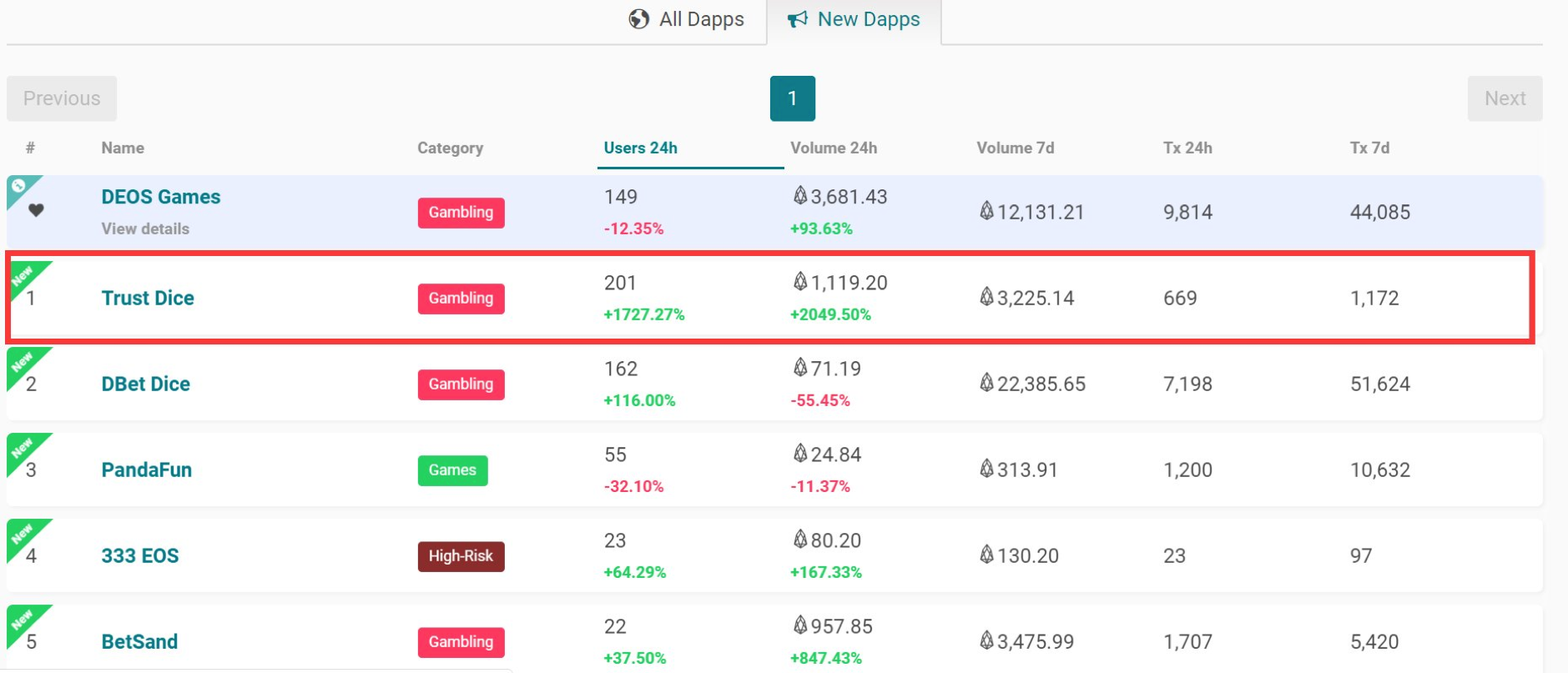Click the High-Risk tag in the 333 EOS row
1568x673 pixels.
coord(461,556)
